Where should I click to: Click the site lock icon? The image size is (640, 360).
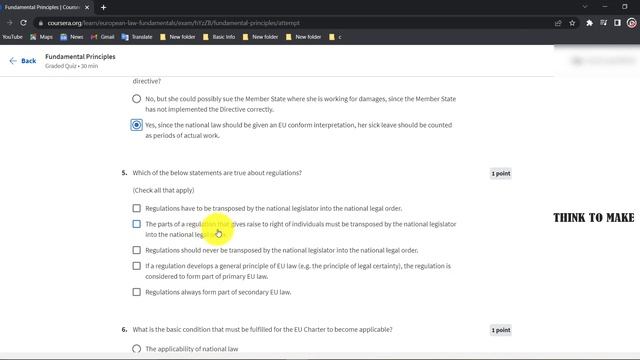[40, 23]
